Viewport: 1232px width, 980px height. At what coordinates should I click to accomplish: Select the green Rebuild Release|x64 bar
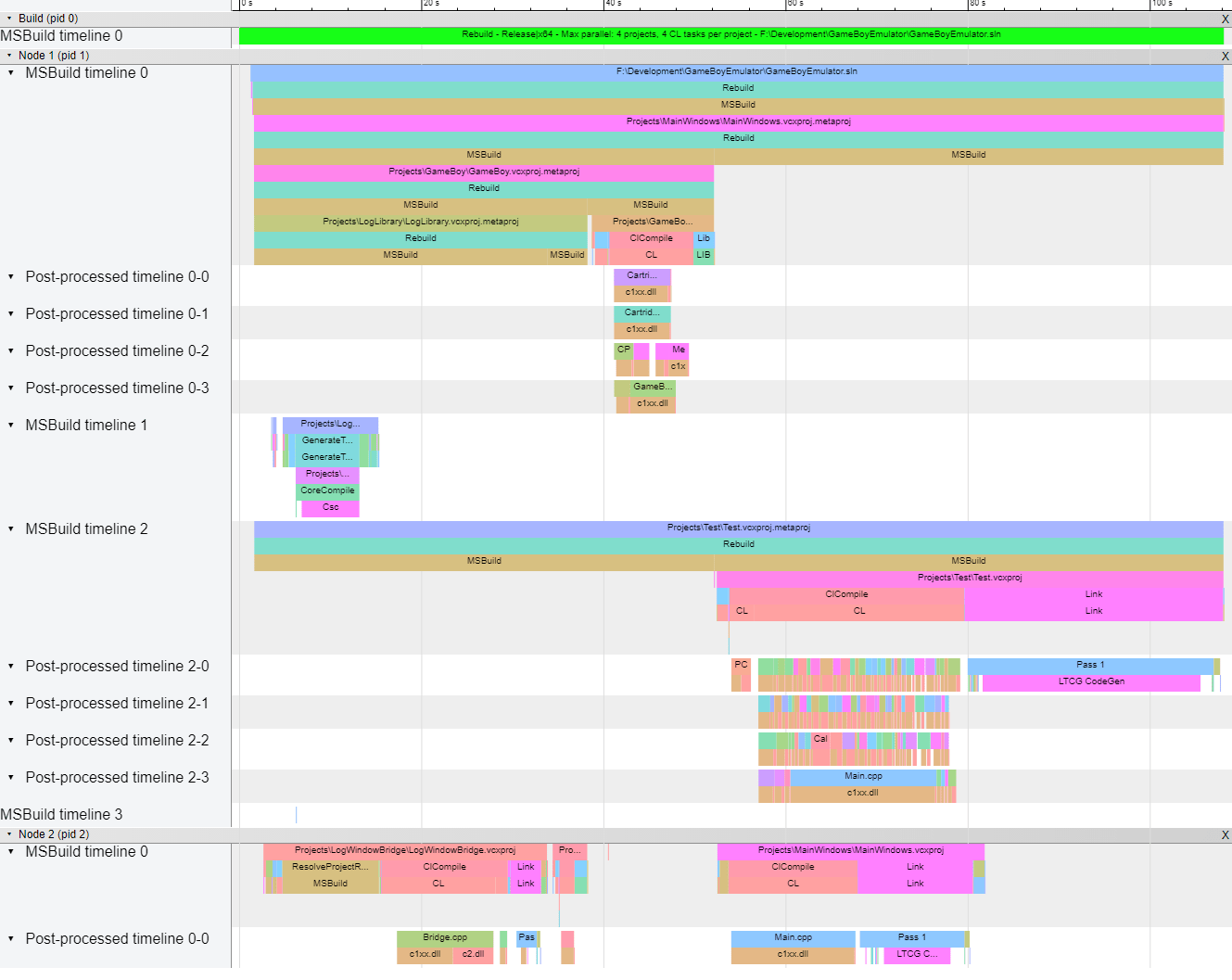click(x=732, y=35)
